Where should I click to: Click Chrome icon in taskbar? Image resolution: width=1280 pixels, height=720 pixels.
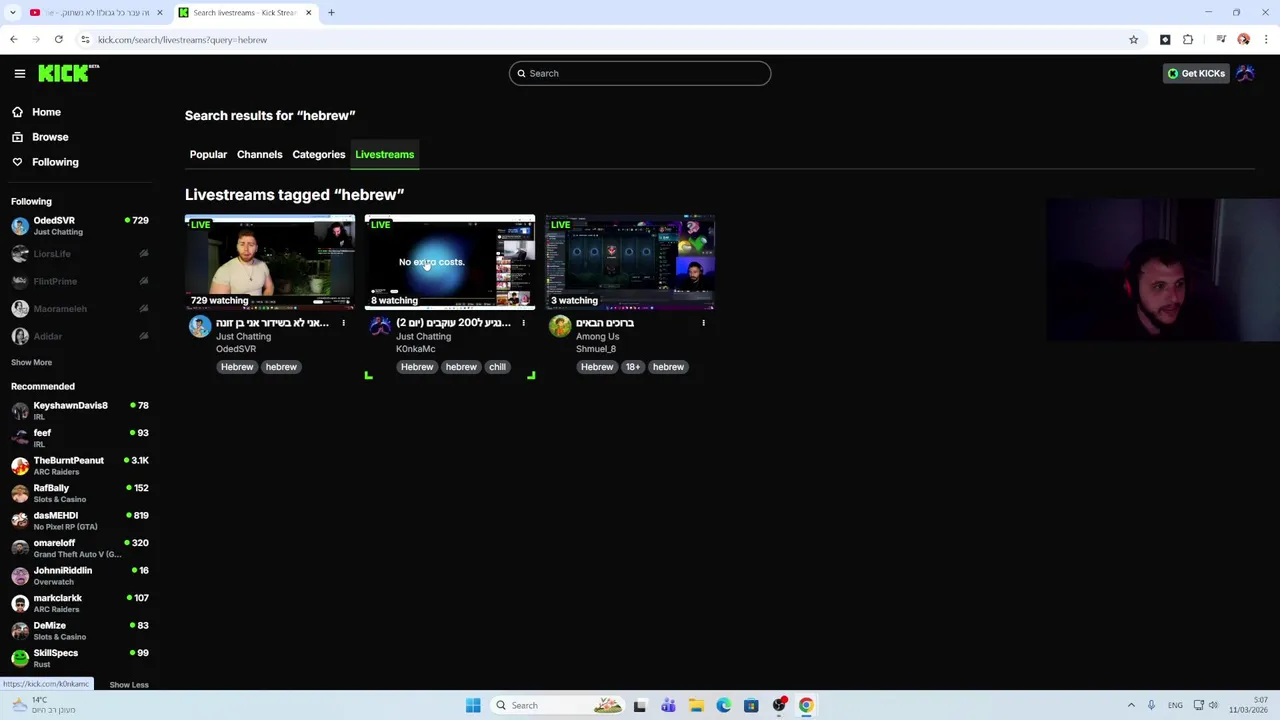pyautogui.click(x=806, y=705)
